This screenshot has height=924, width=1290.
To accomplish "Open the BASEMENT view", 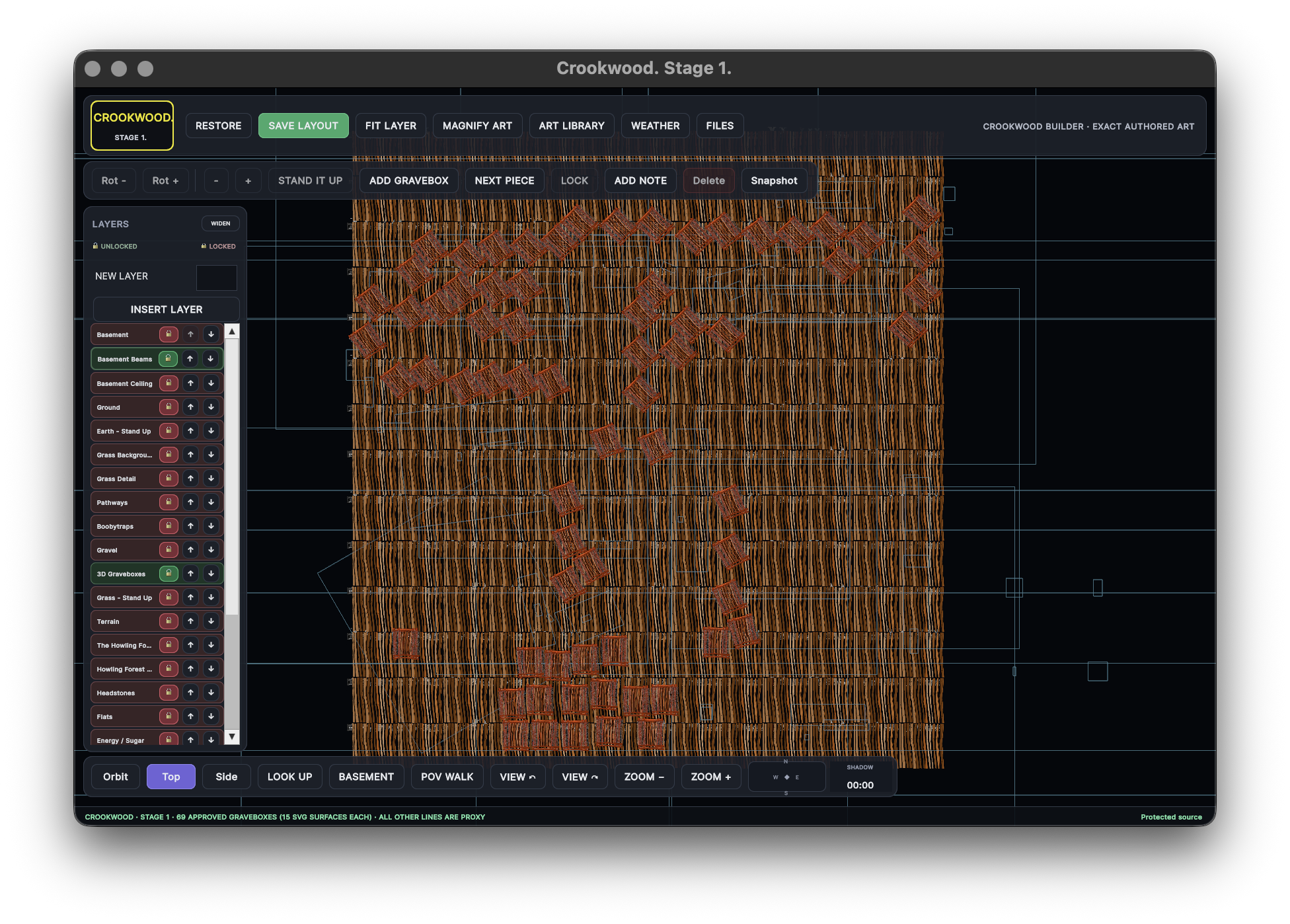I will tap(366, 777).
